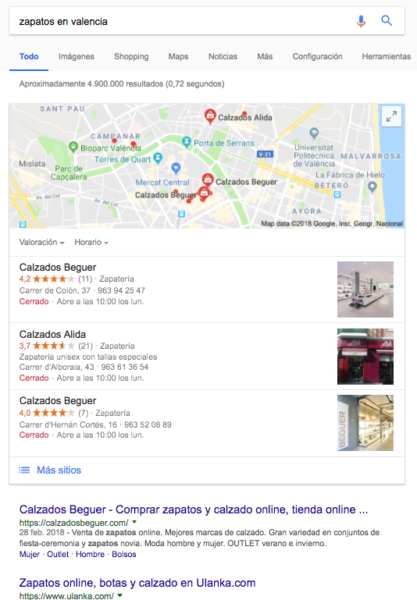This screenshot has width=417, height=600.
Task: Click the blue search magnifier icon
Action: pos(386,21)
